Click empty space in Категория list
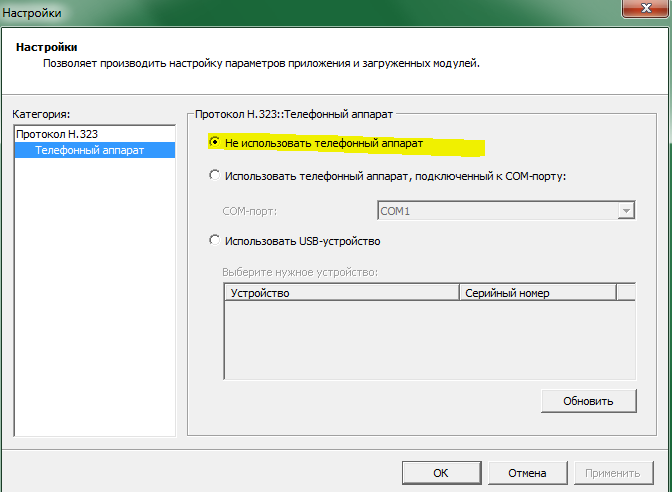 pyautogui.click(x=95, y=300)
